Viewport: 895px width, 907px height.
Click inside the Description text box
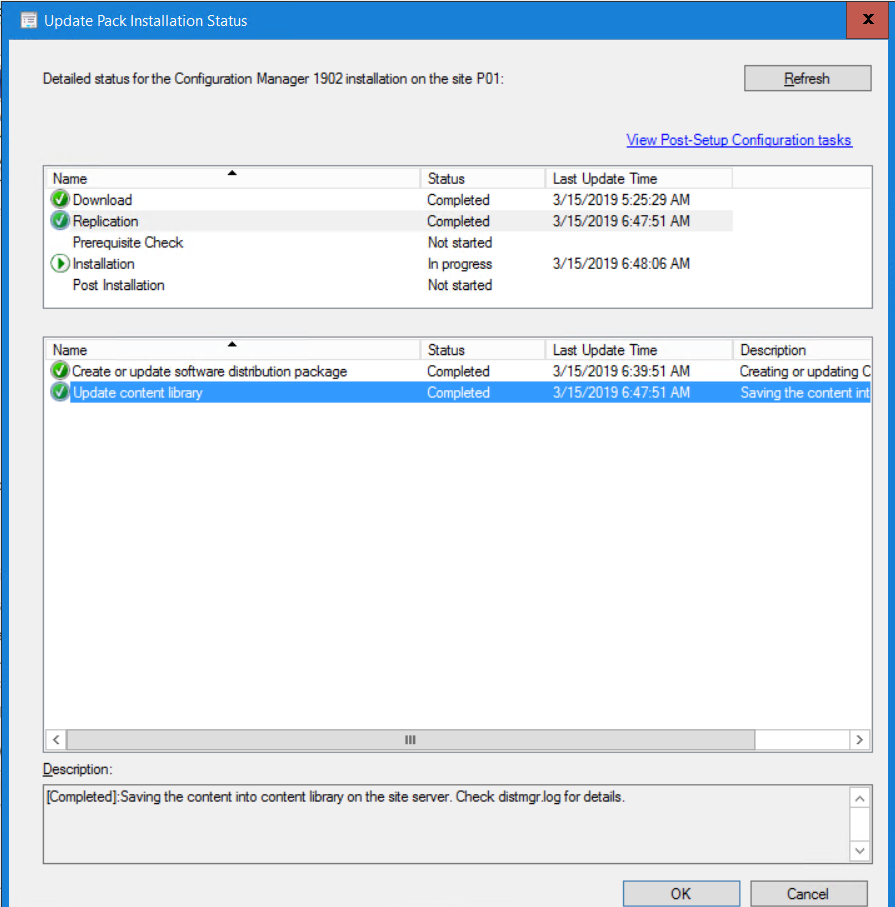tap(447, 824)
